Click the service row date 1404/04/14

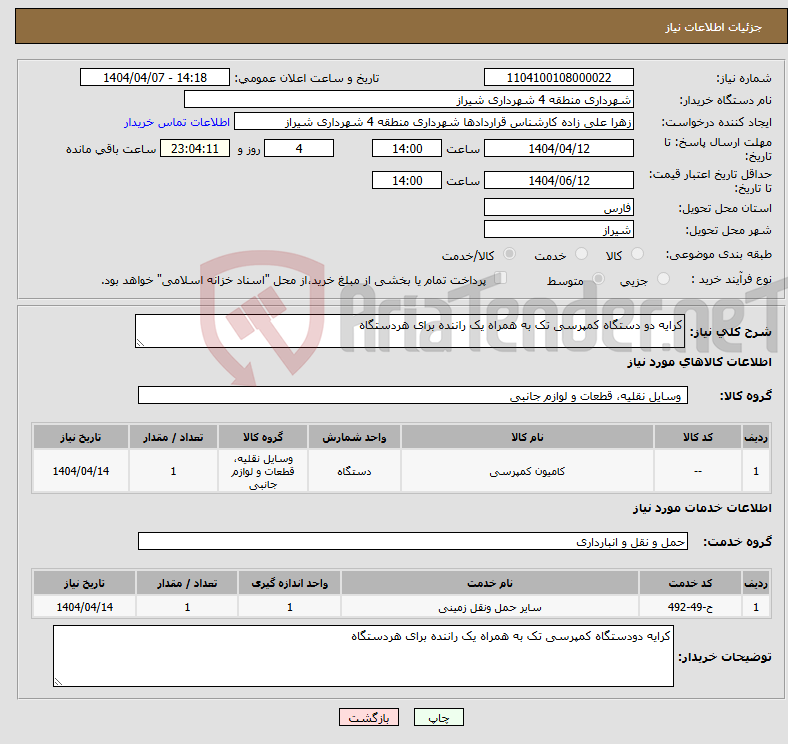84,607
